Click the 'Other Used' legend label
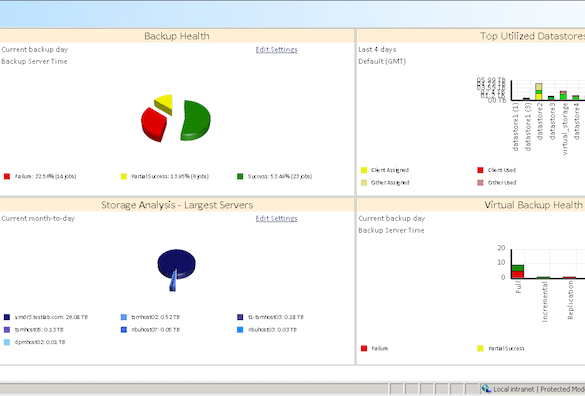 point(502,183)
